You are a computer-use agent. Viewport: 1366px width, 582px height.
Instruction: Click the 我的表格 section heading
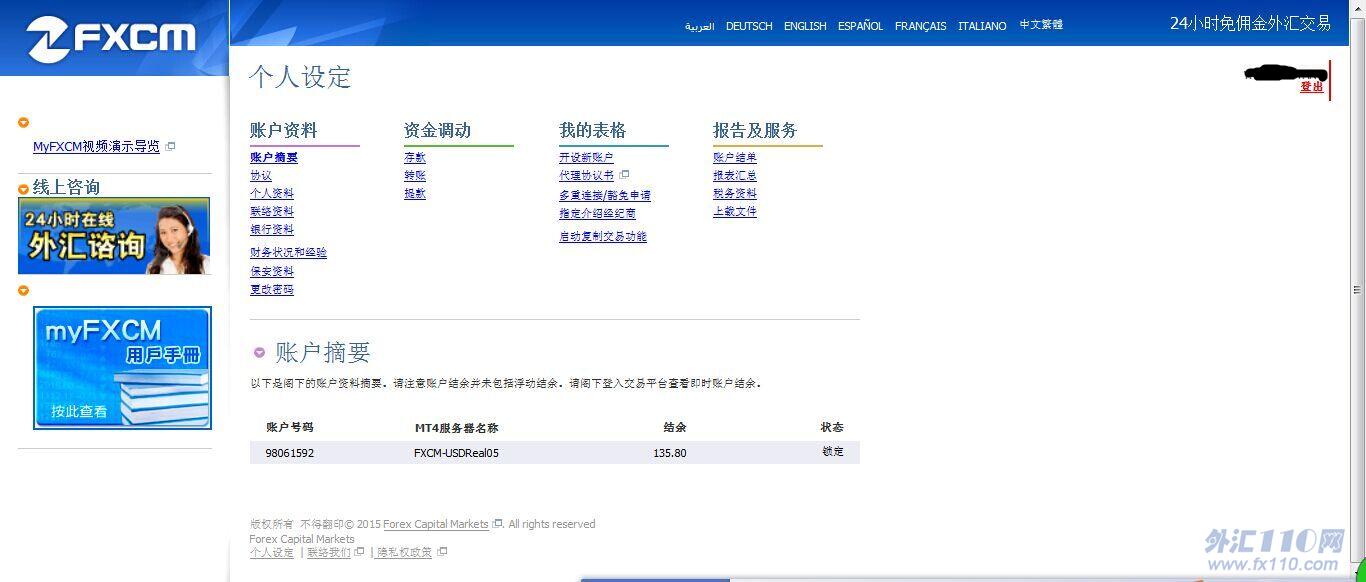point(593,131)
